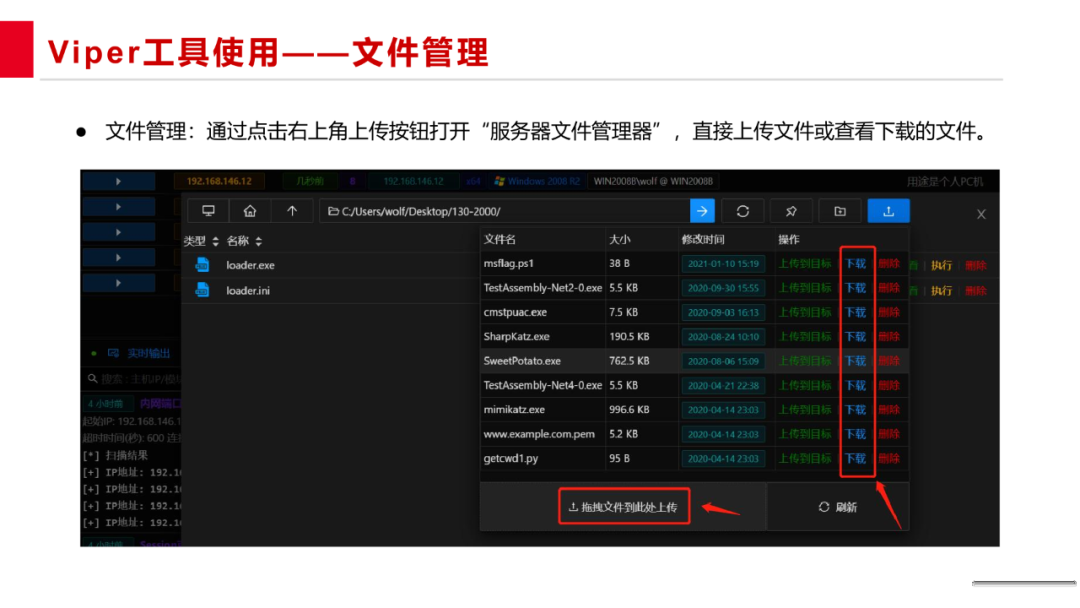Click the Windows logo beside Windows 2008 R2
This screenshot has height=608, width=1080.
click(x=499, y=181)
